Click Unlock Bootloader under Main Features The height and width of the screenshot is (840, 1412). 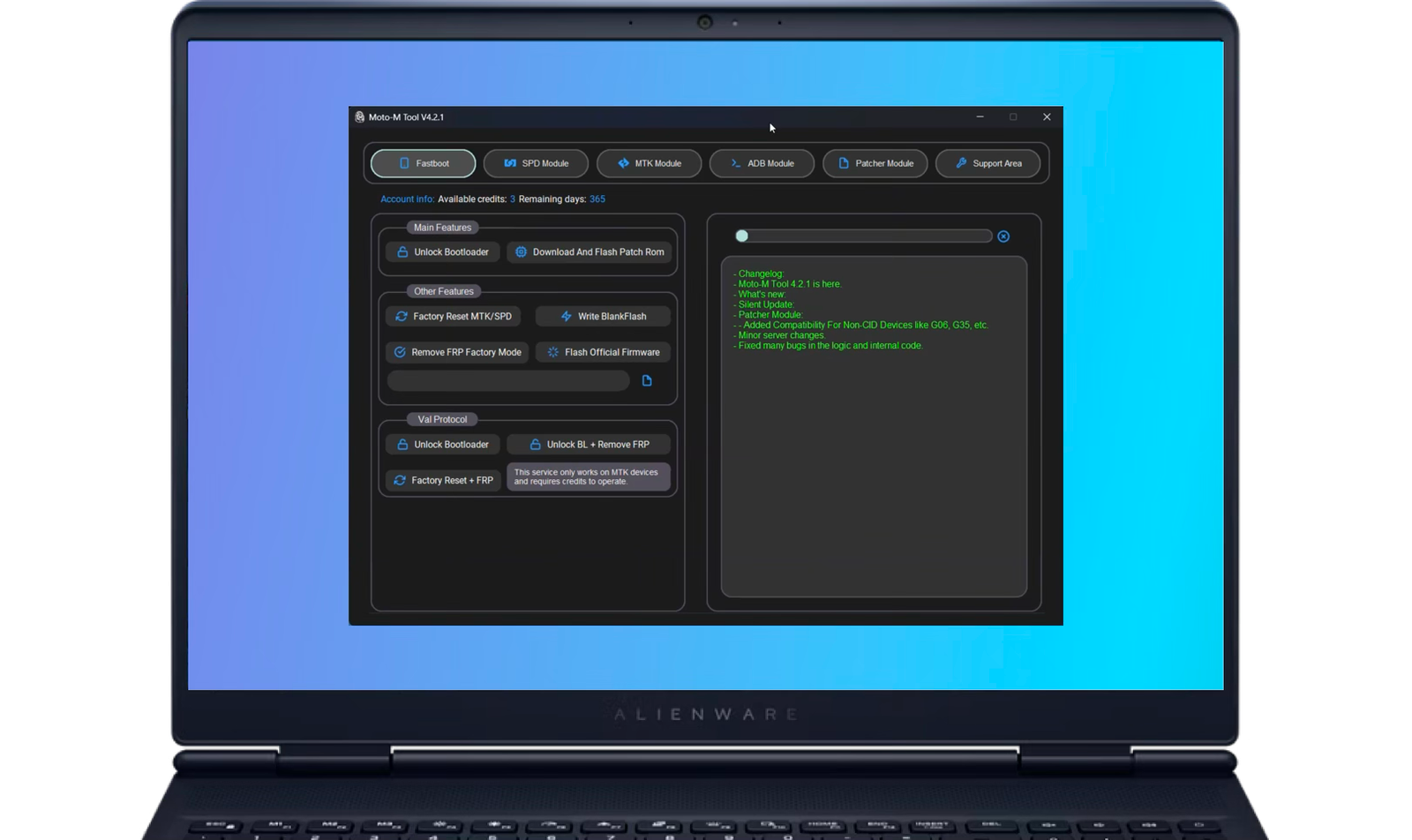point(442,252)
